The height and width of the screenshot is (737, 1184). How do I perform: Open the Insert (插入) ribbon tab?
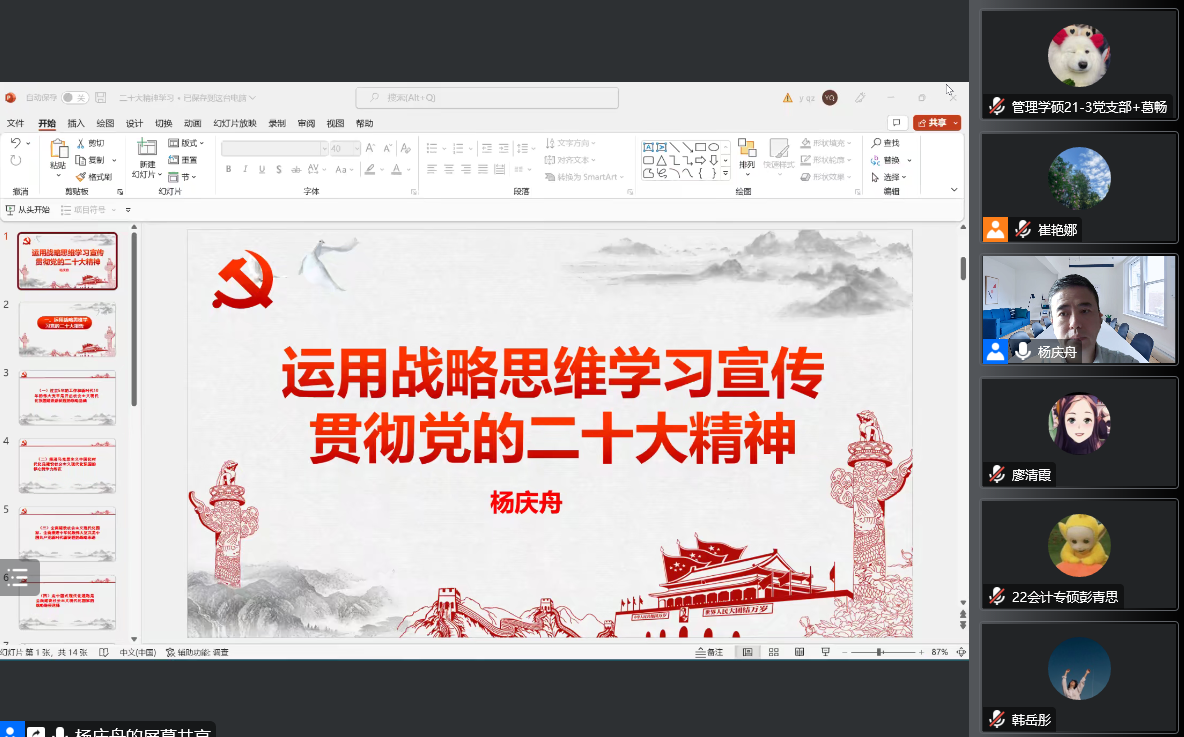tap(76, 124)
